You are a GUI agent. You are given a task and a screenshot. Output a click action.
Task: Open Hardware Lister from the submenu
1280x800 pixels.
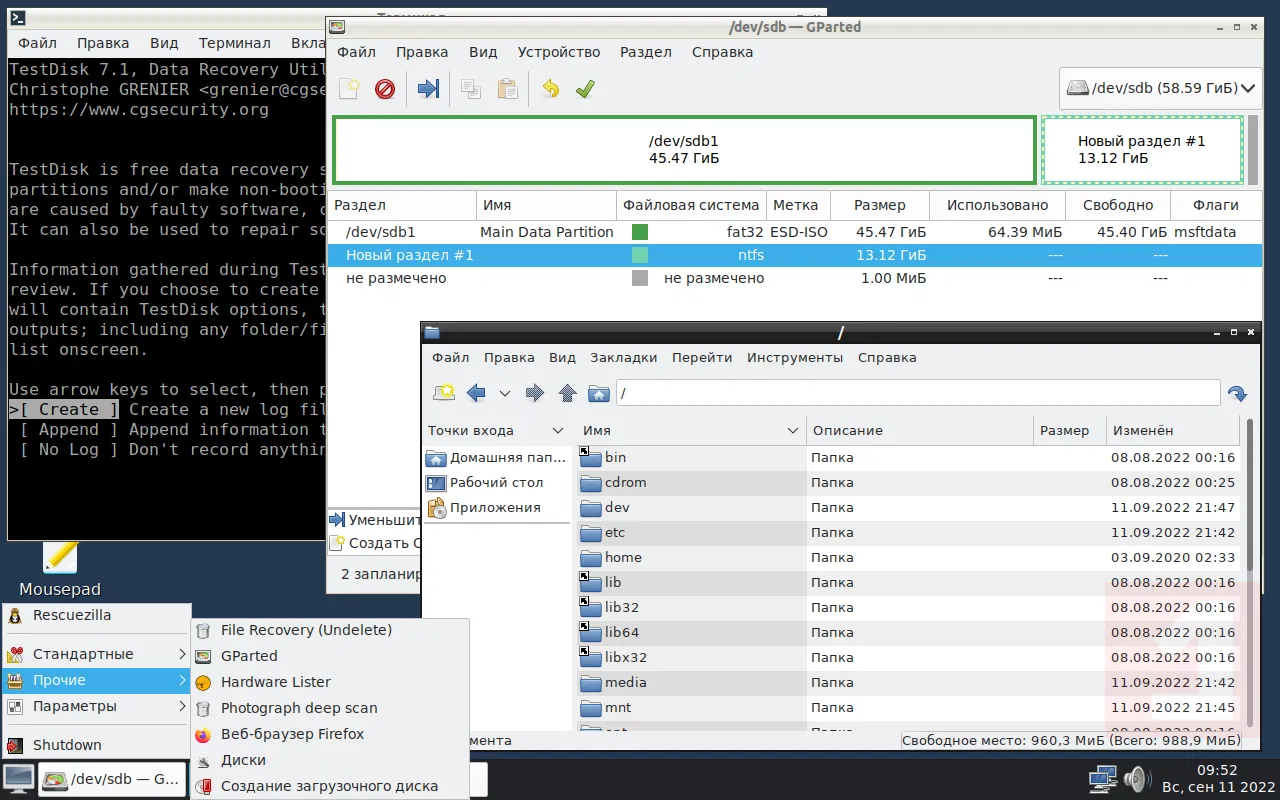coord(329,682)
